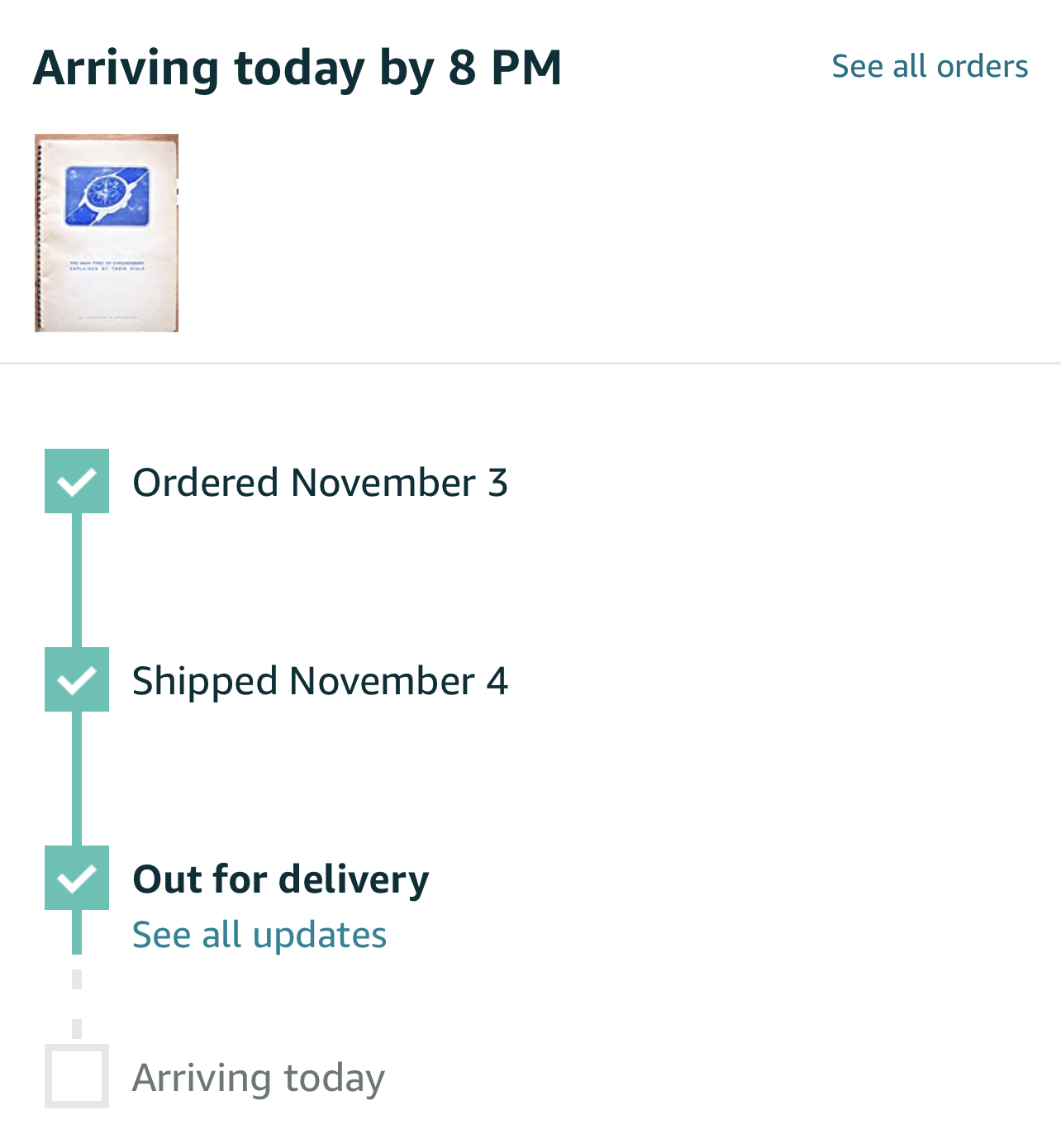The image size is (1061, 1148).
Task: Open the See all orders link
Action: (929, 66)
